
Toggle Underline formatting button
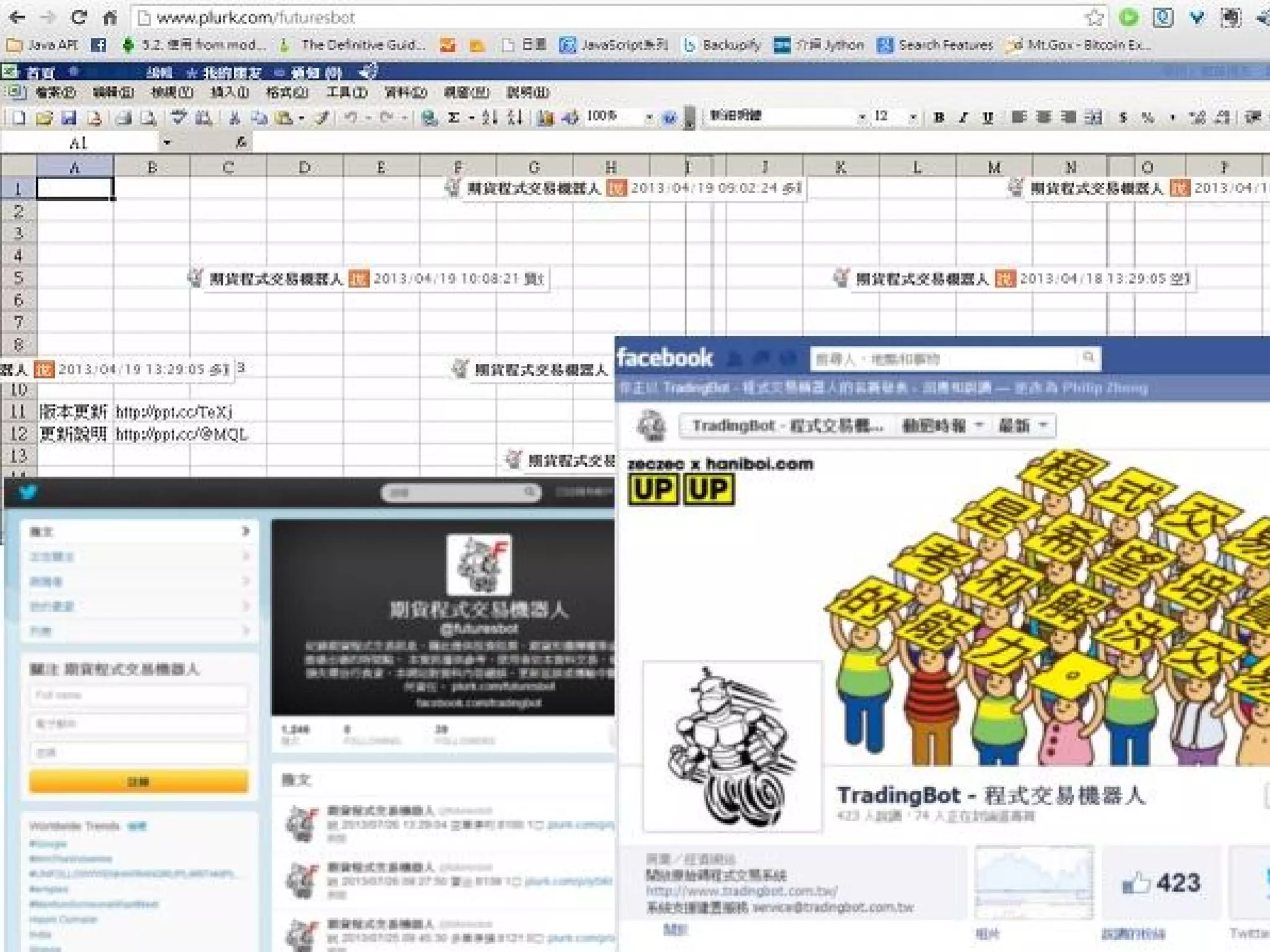pyautogui.click(x=988, y=117)
